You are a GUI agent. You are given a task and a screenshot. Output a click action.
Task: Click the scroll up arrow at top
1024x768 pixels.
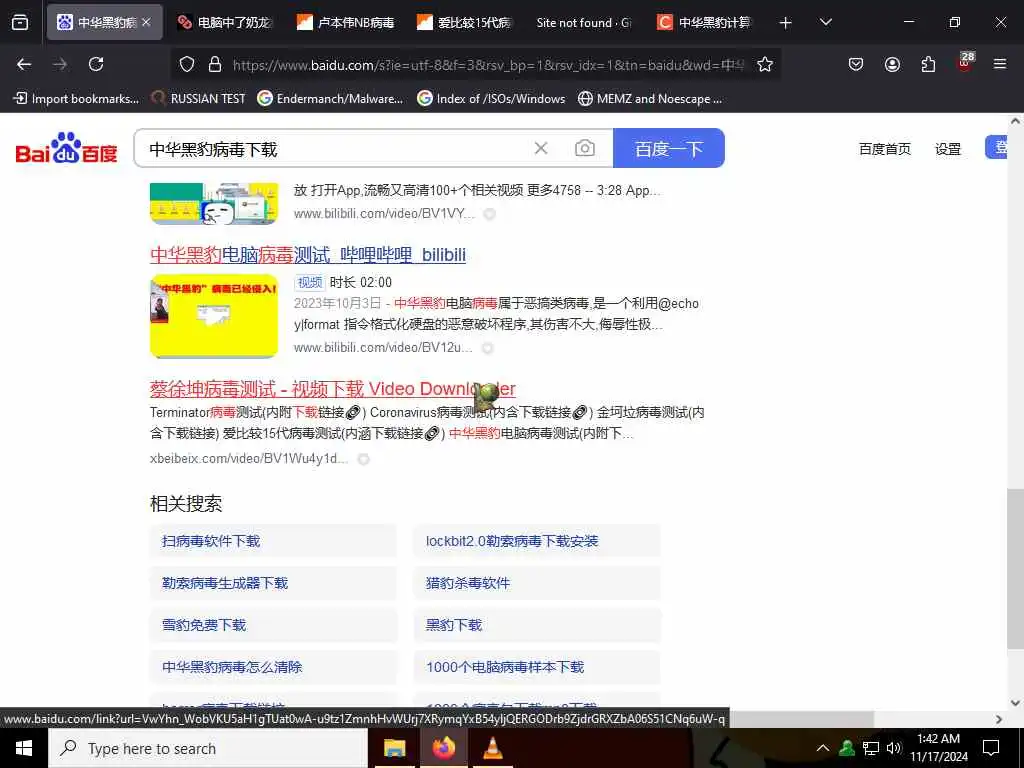tap(1015, 121)
